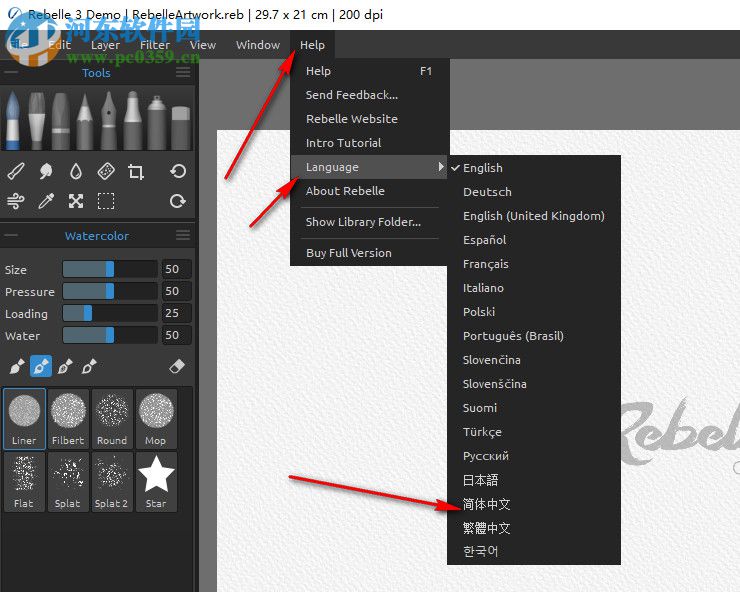Select the Round brush preset
This screenshot has height=592, width=740.
point(112,418)
